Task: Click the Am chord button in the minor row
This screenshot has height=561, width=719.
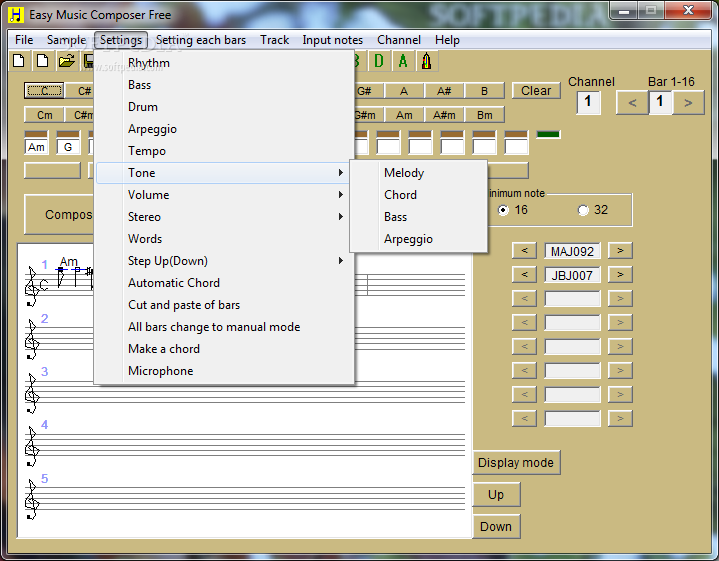Action: pos(404,115)
